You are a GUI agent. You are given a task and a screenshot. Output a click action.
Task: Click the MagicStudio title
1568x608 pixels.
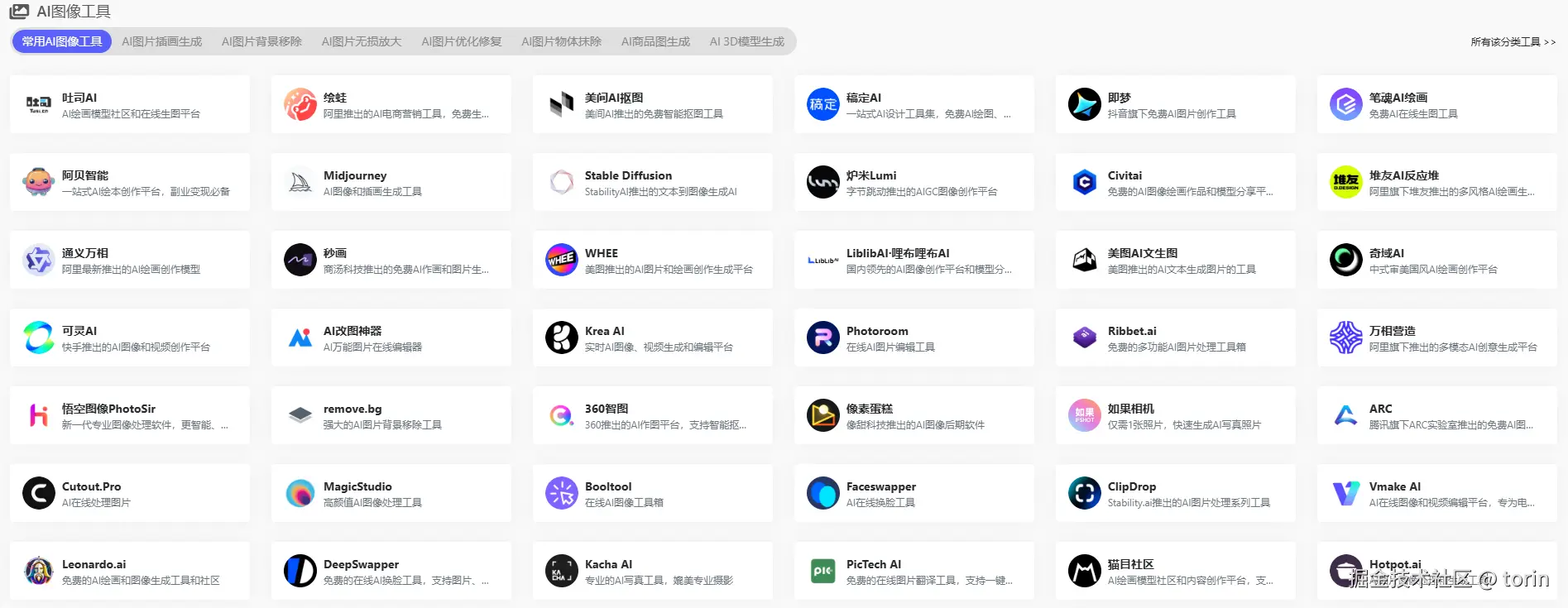357,486
